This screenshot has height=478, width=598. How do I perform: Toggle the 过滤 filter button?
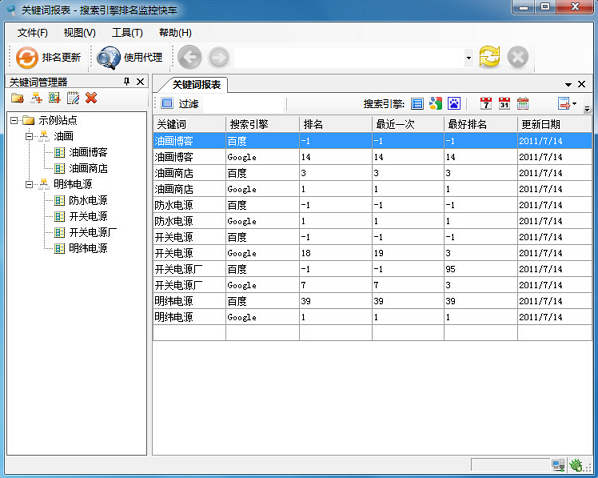180,103
